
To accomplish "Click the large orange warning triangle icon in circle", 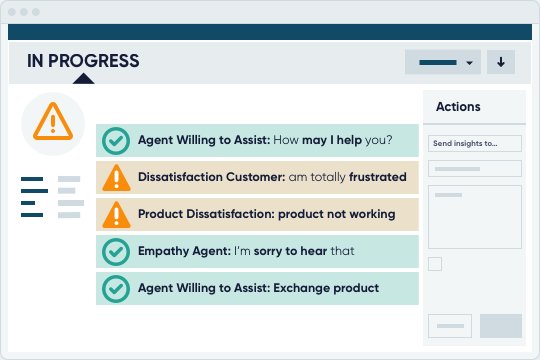I will [53, 122].
